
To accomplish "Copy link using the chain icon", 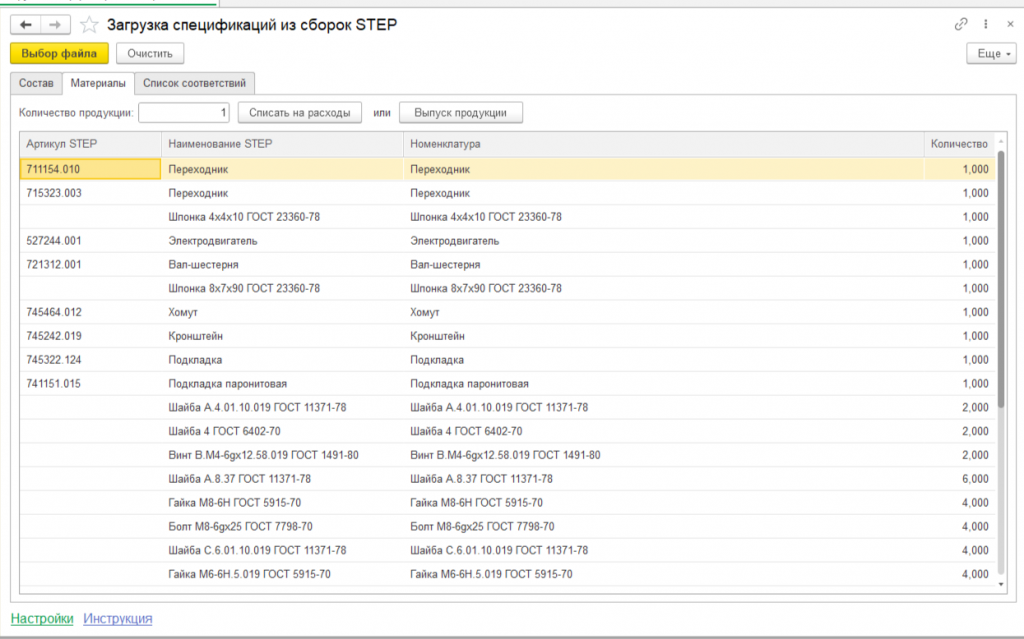I will pos(961,24).
